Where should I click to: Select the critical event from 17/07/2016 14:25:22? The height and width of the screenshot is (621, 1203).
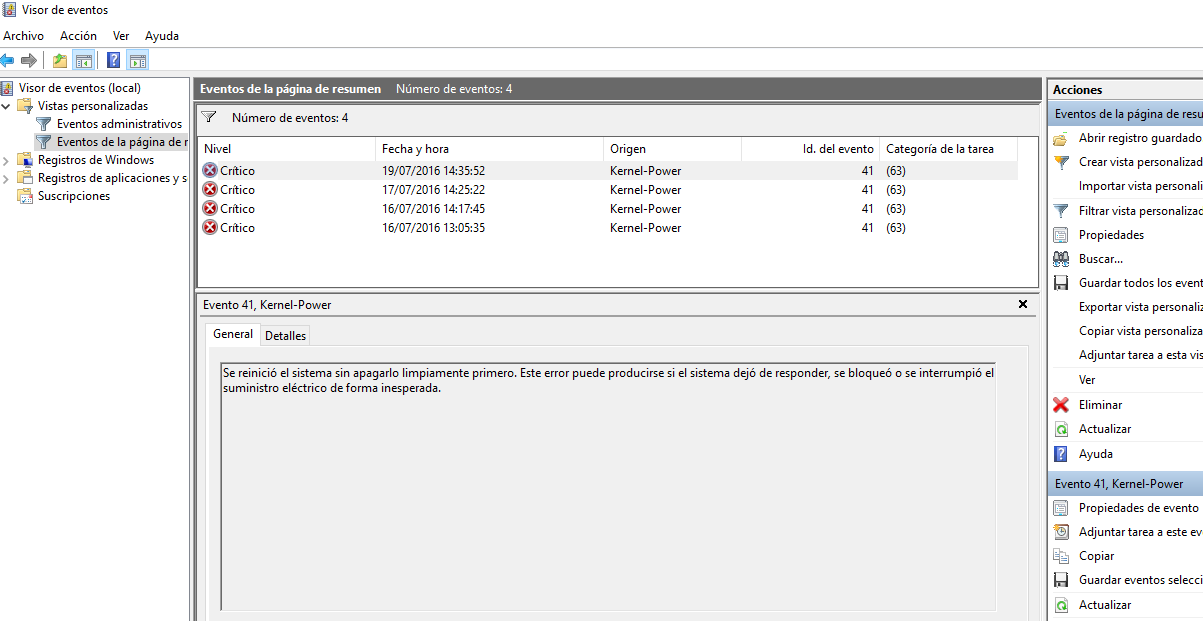click(x=433, y=190)
